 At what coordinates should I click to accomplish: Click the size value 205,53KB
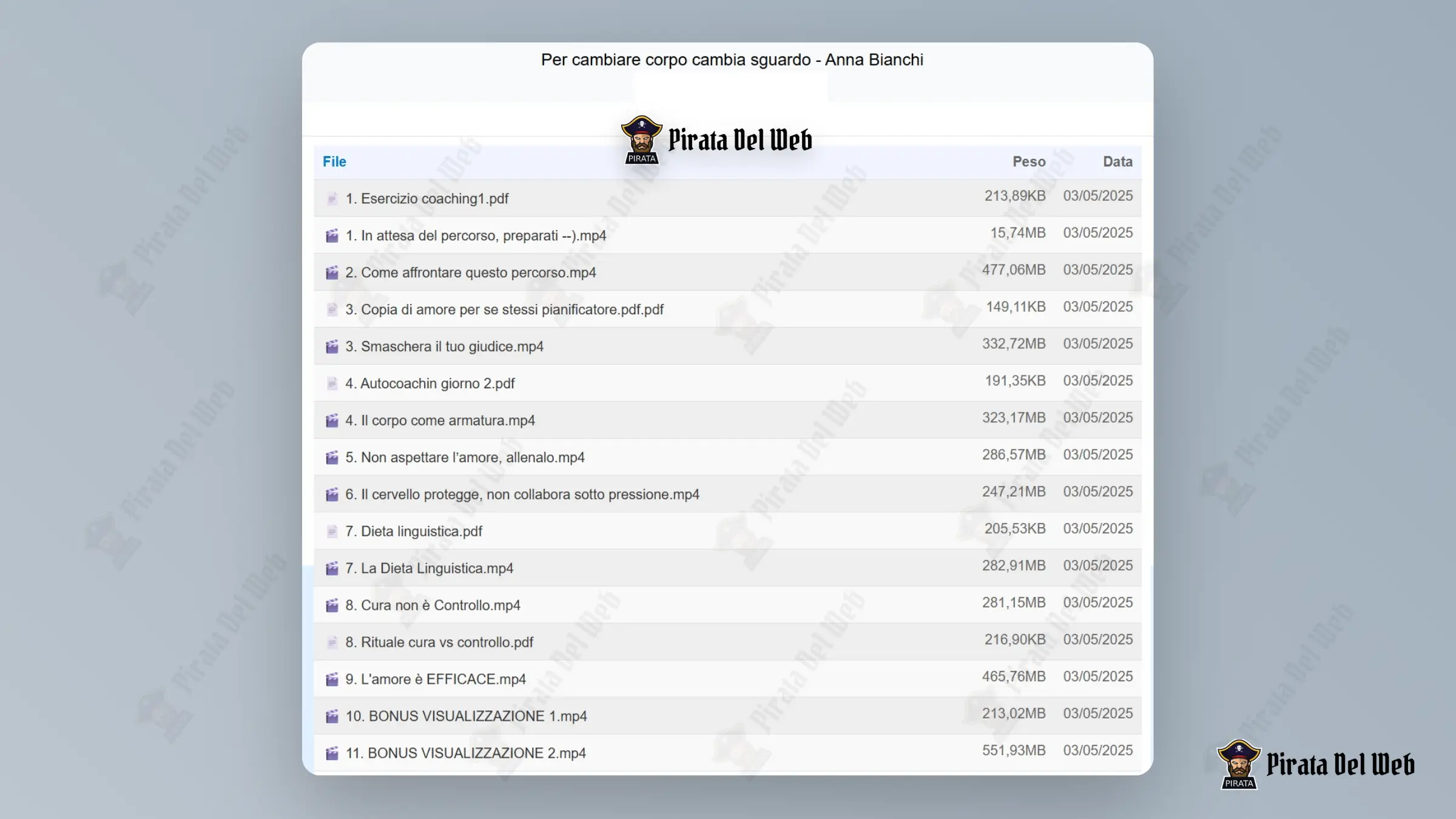tap(1015, 529)
